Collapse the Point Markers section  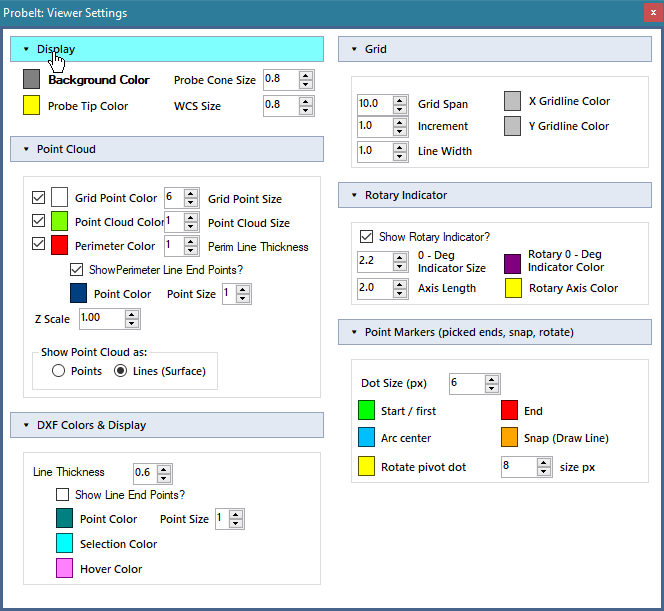click(x=495, y=332)
